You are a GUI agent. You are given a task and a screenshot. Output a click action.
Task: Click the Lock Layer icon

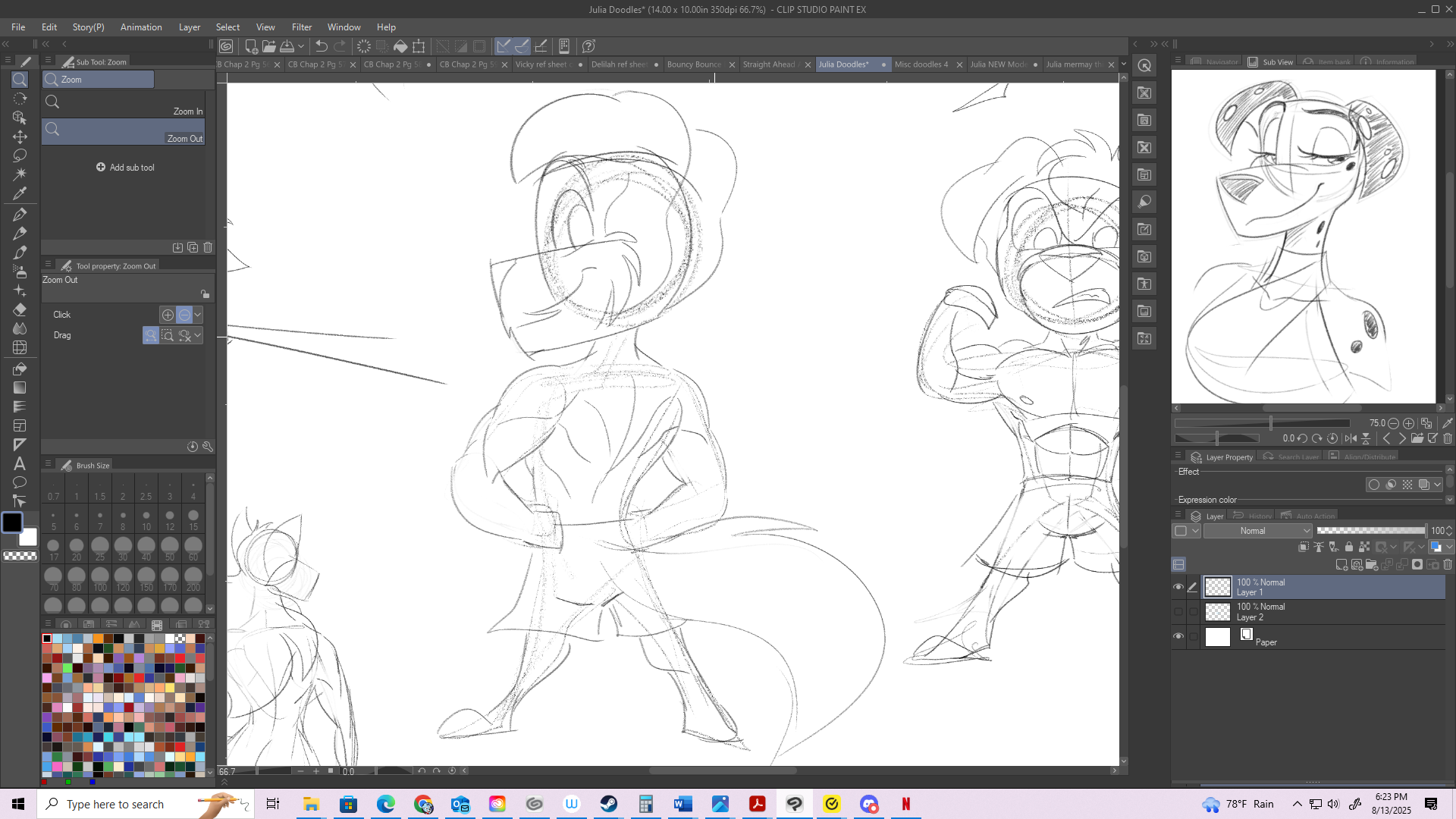pyautogui.click(x=1348, y=547)
